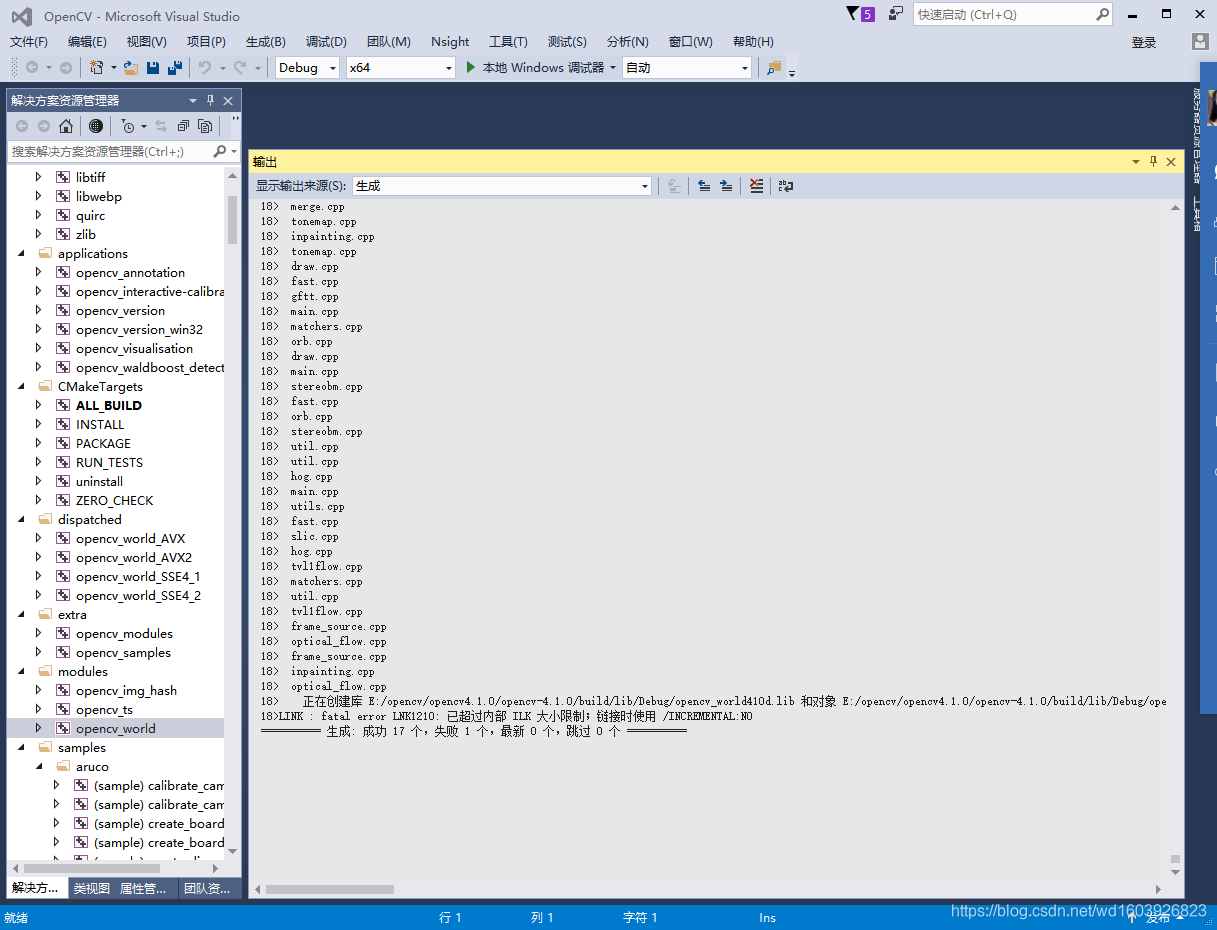This screenshot has width=1217, height=930.
Task: Click the search magnifier in Quick Launch
Action: click(x=1102, y=14)
